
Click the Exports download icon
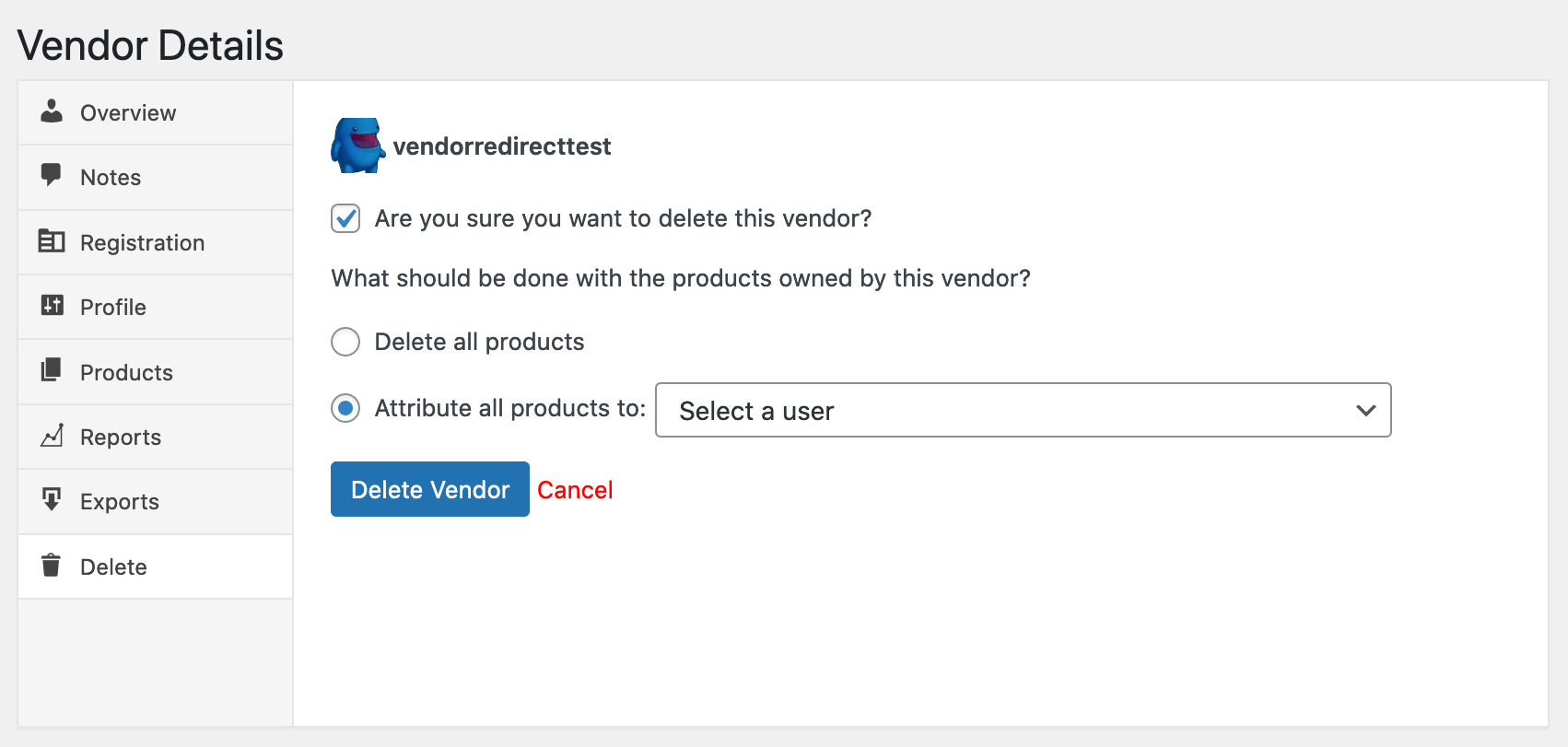tap(52, 500)
